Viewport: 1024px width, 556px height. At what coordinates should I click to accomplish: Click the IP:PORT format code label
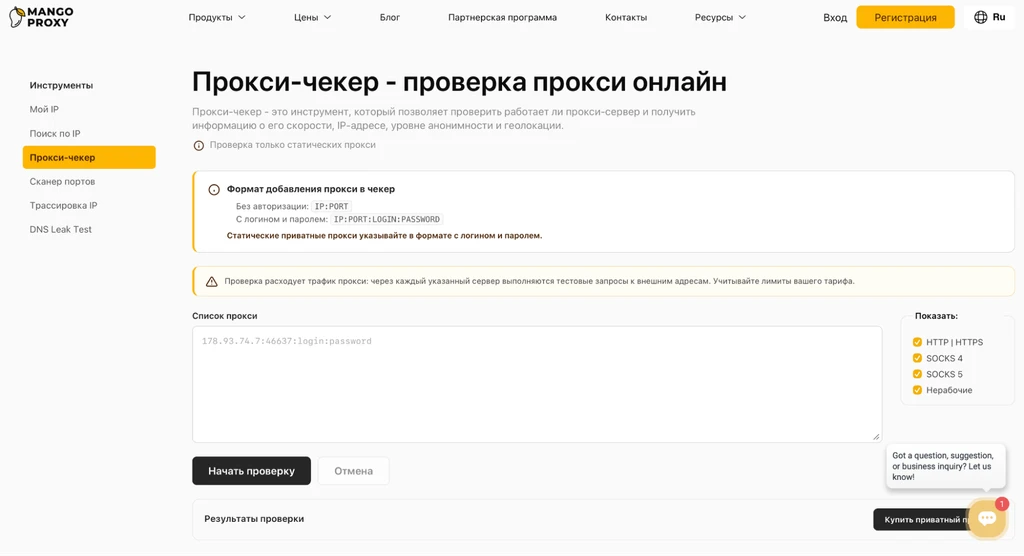coord(331,206)
